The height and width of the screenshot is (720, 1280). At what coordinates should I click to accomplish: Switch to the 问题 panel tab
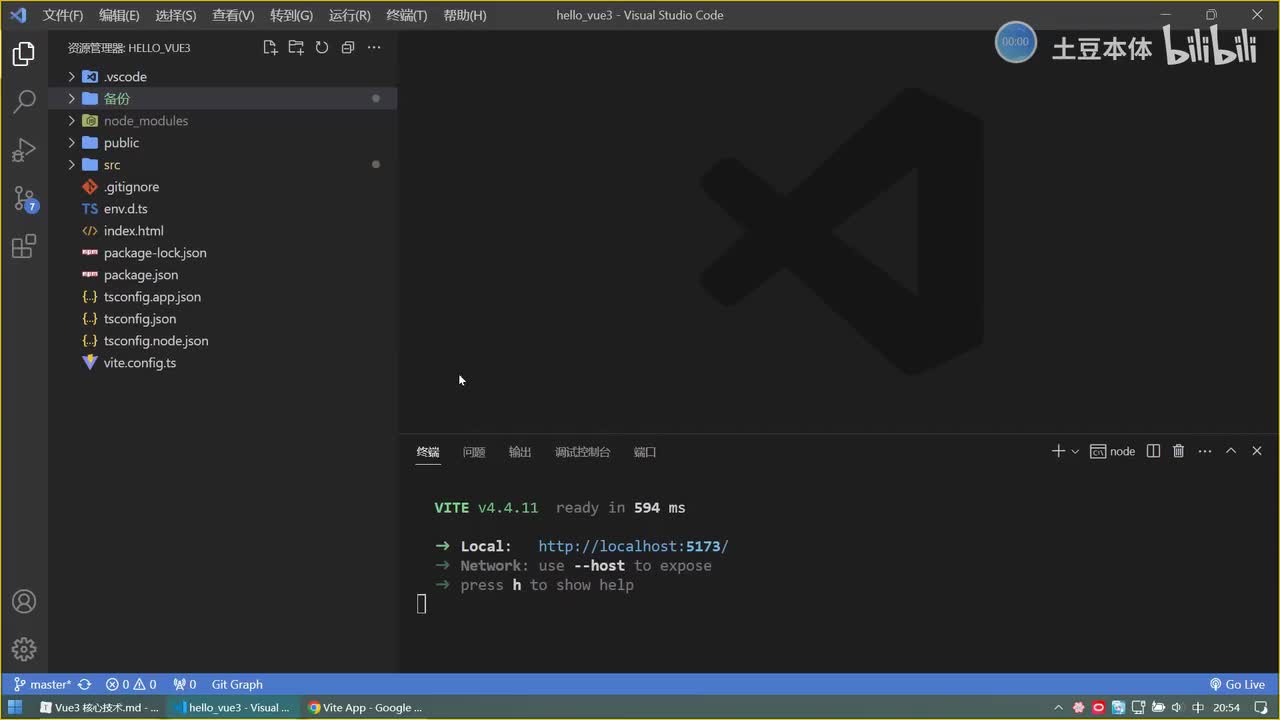(x=474, y=452)
